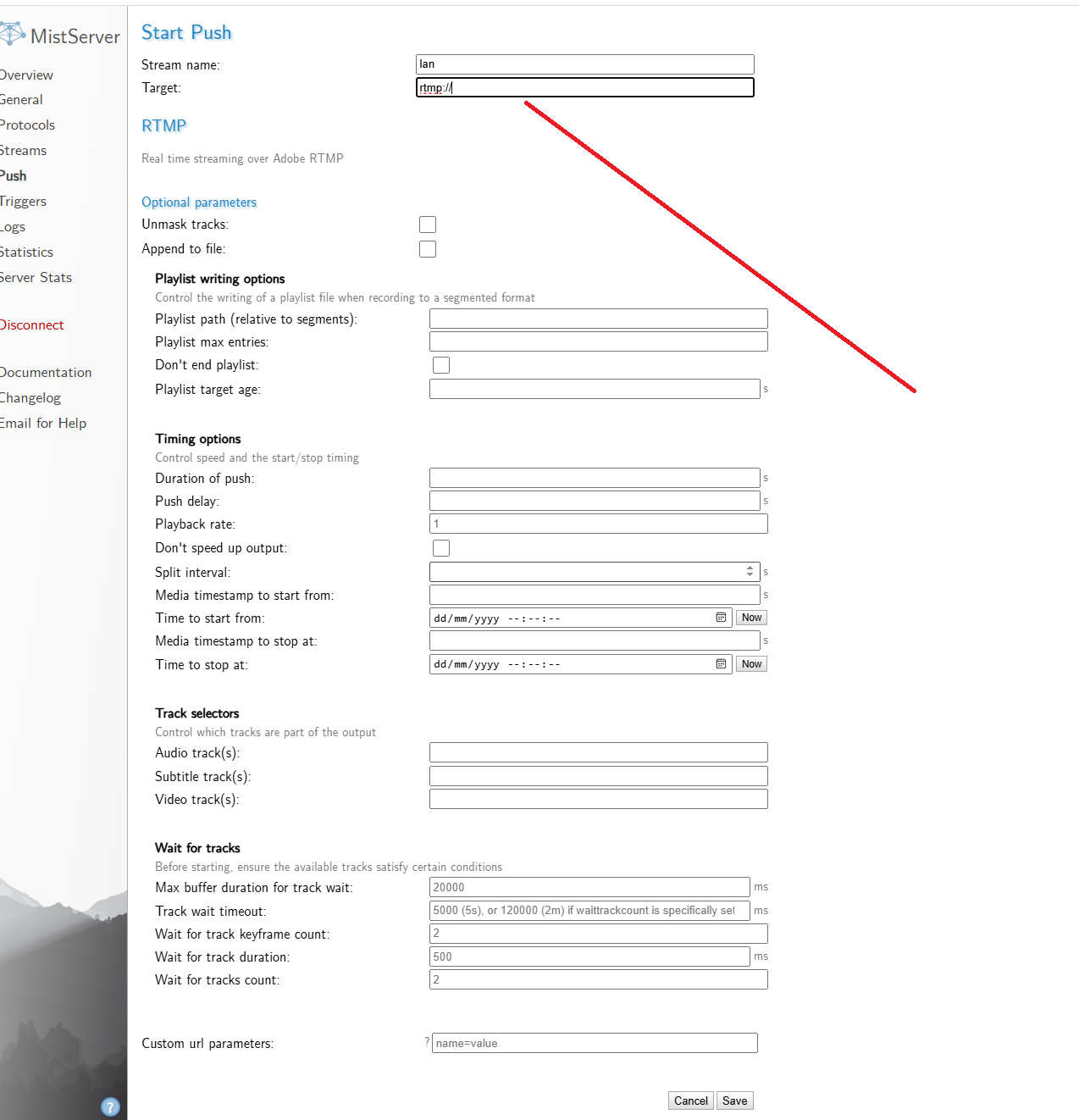
Task: Click the Custom url parameters help marker
Action: (427, 1042)
